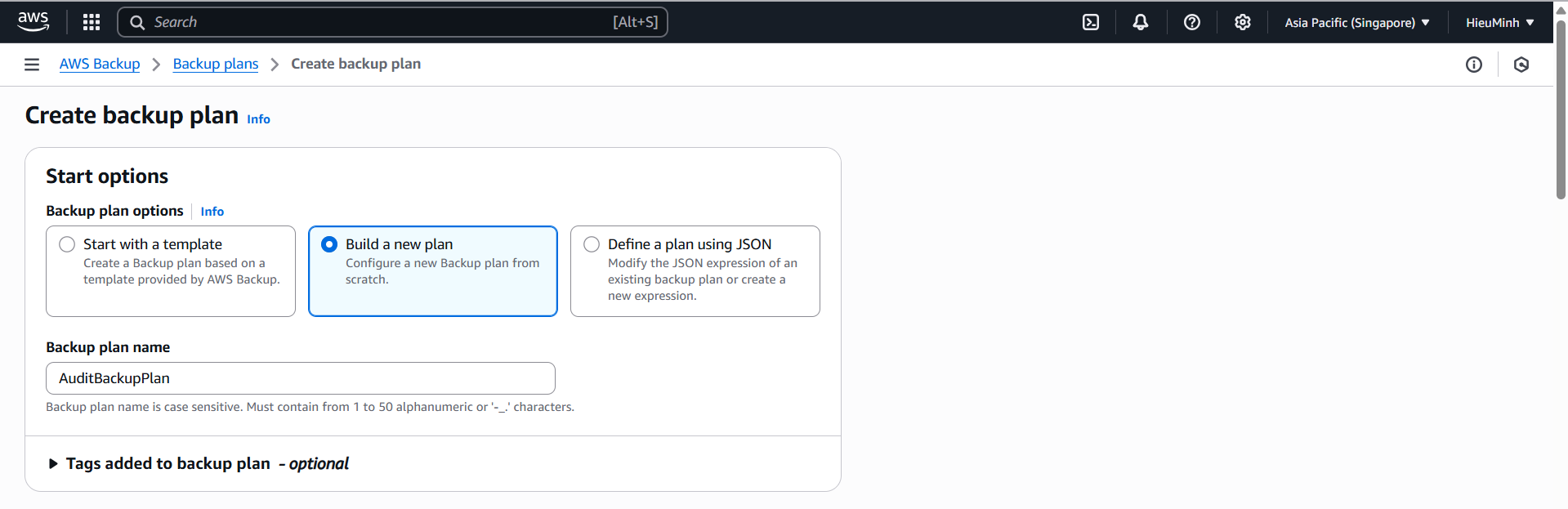Open the info panel circle icon
Screen dimensions: 1568x509
click(x=1474, y=65)
